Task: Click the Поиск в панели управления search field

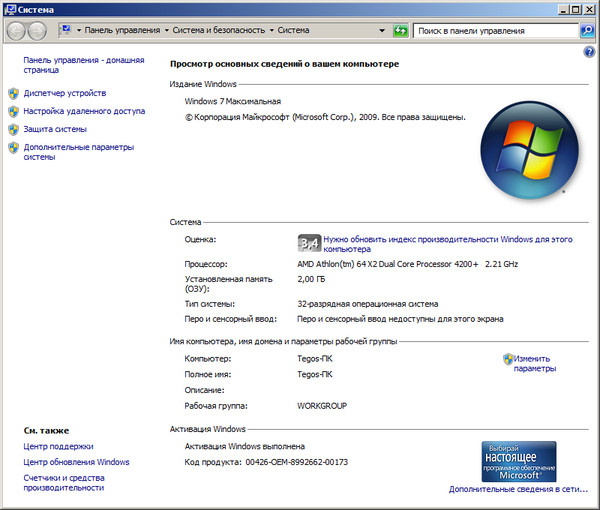Action: [496, 31]
